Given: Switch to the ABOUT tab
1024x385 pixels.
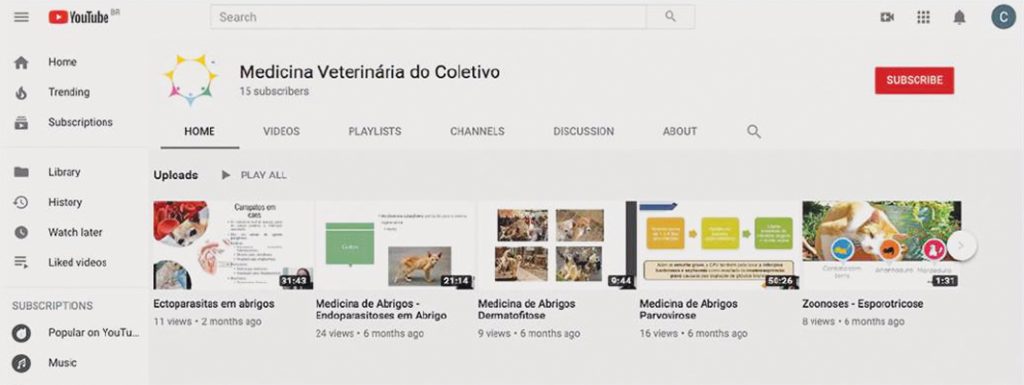Looking at the screenshot, I should [x=680, y=131].
